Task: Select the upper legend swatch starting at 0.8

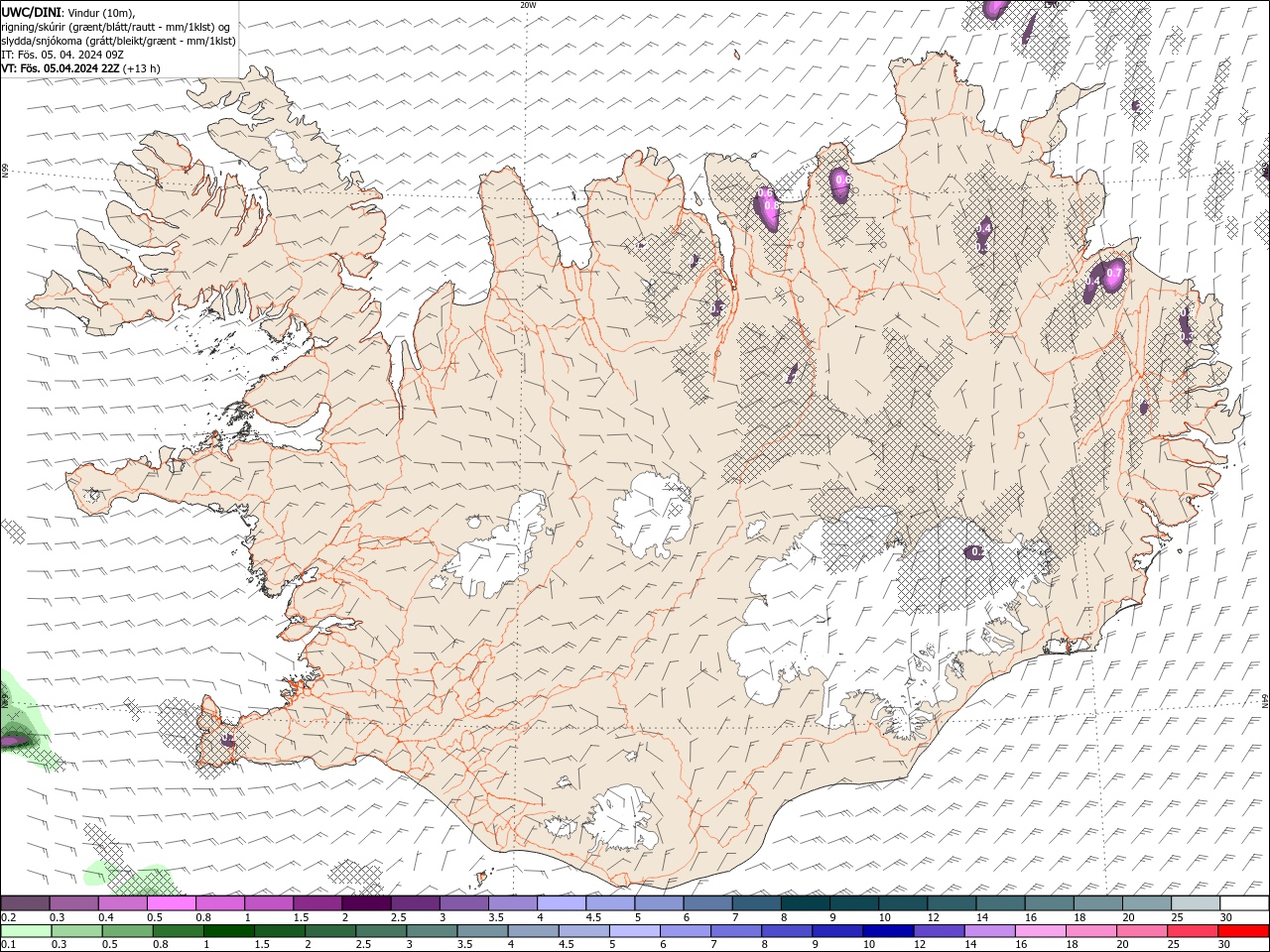Action: click(x=220, y=903)
